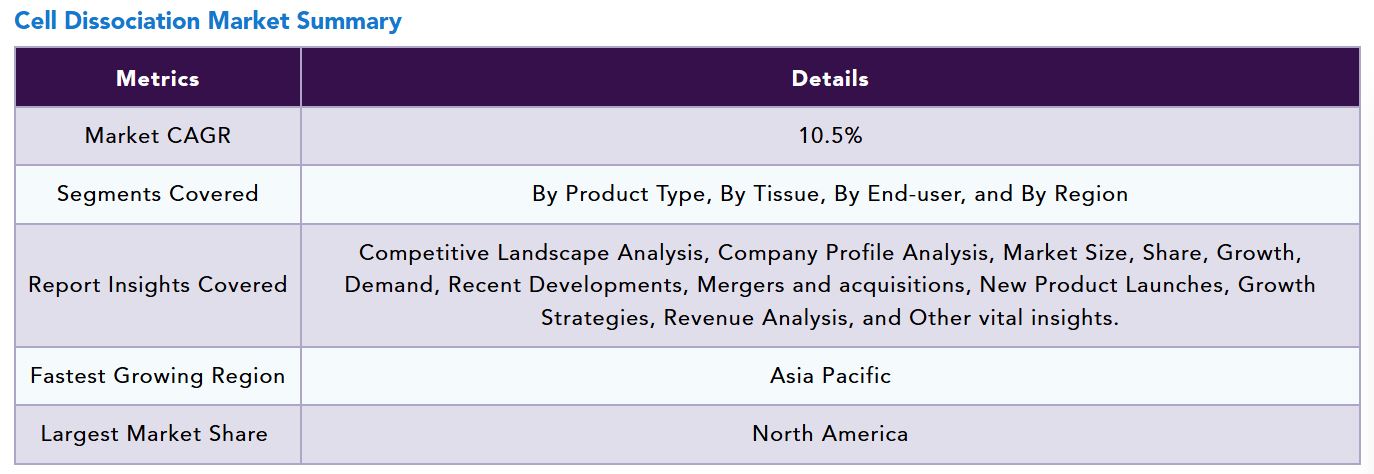The image size is (1374, 474).
Task: Click the Cell Dissociation Market Summary heading
Action: tap(208, 21)
